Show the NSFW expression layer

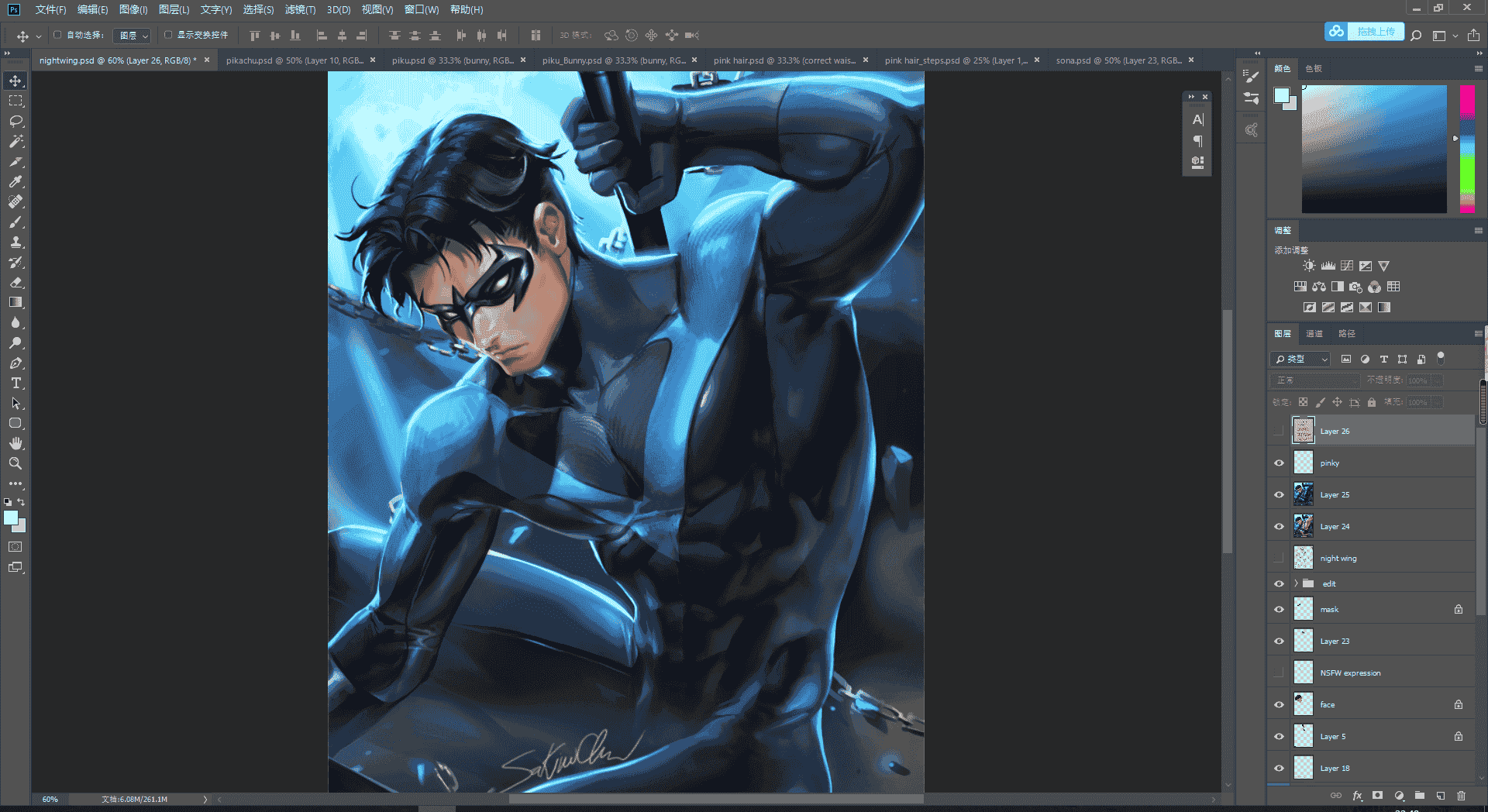coord(1279,673)
